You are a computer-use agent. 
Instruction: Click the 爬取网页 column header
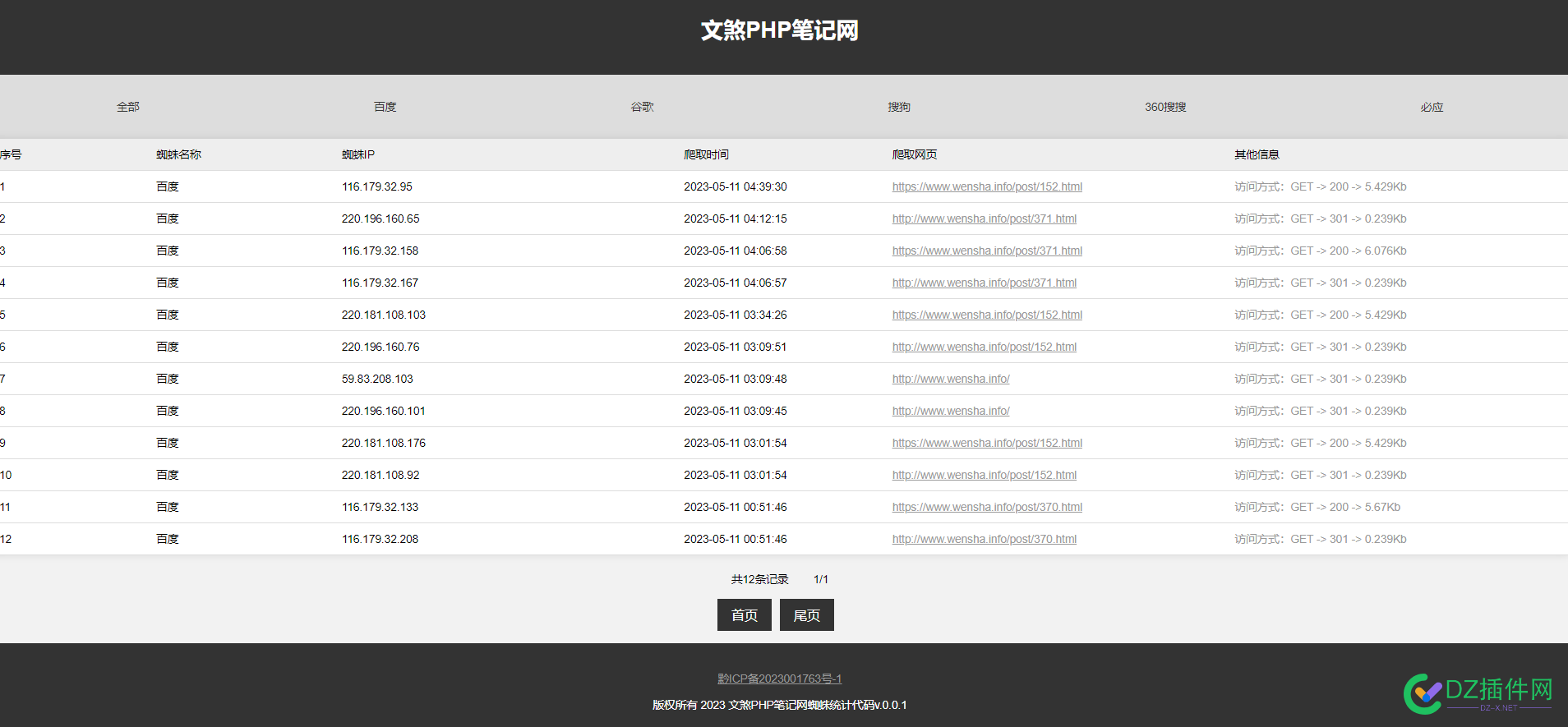point(915,154)
